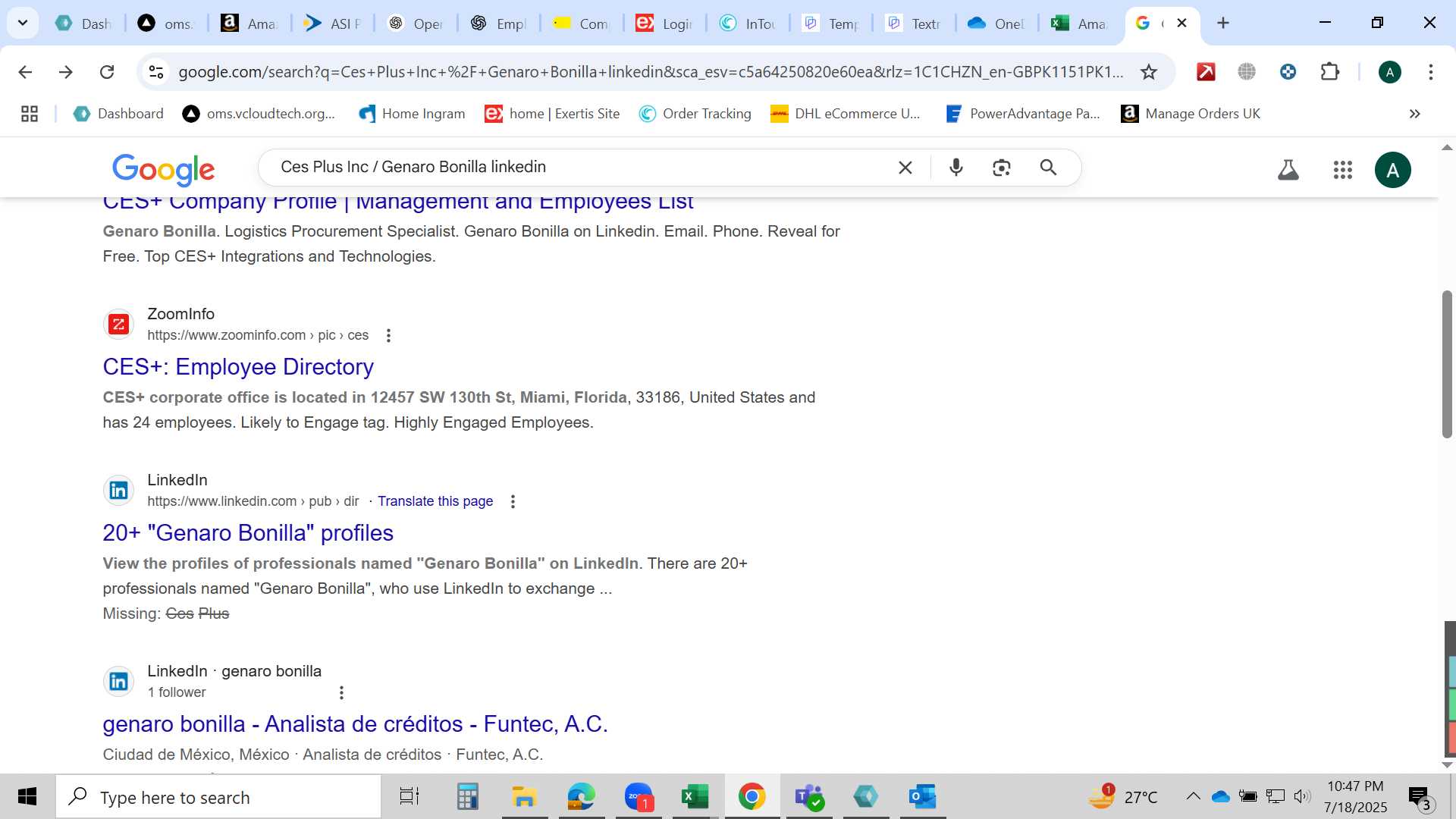Open the Extensions puzzle menu

[1330, 72]
